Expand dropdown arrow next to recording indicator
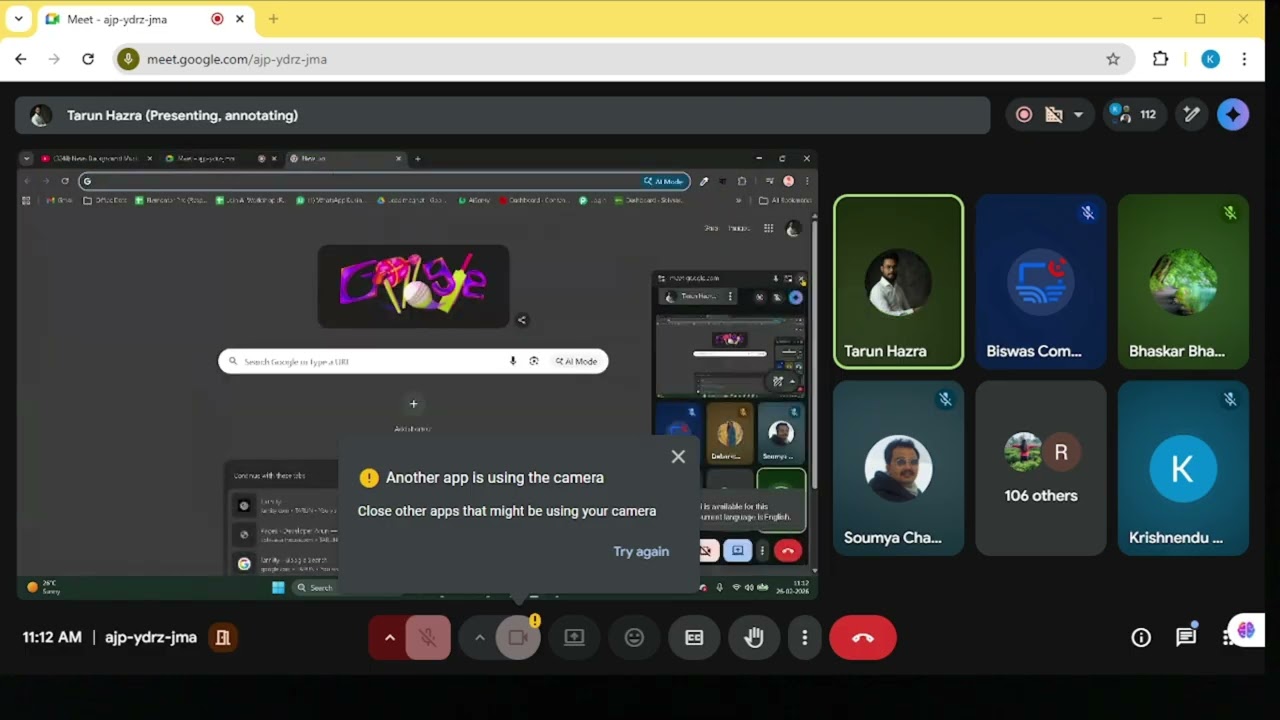The image size is (1280, 720). (x=1078, y=115)
